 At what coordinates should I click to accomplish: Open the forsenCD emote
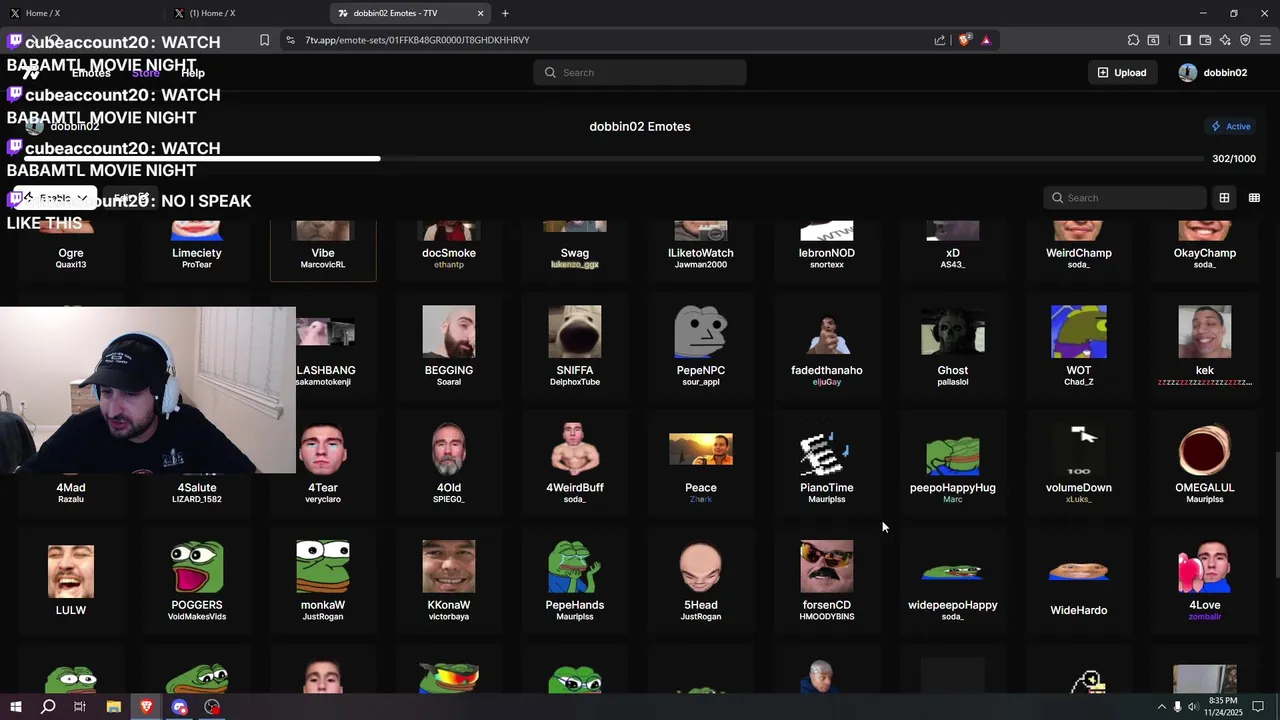pyautogui.click(x=827, y=581)
